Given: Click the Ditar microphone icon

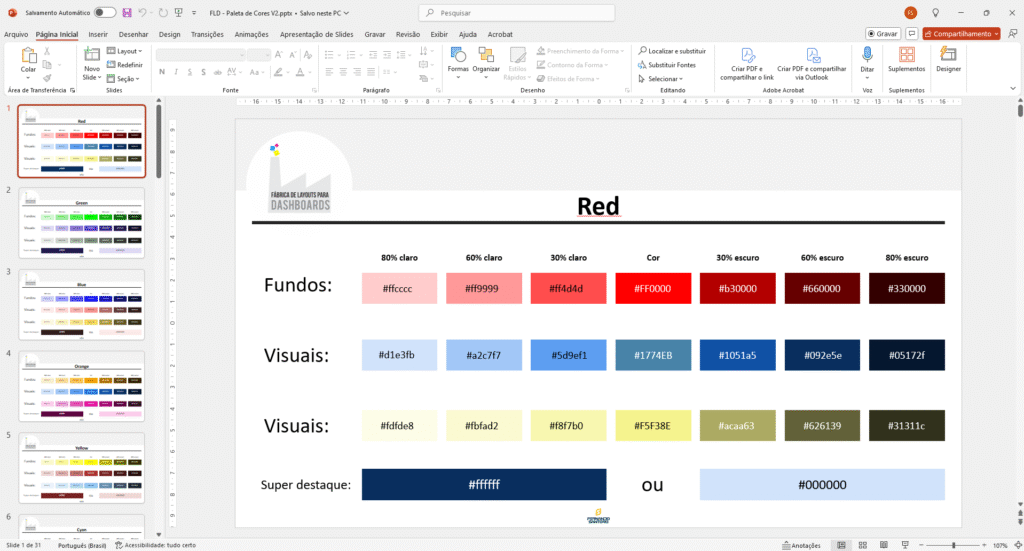Looking at the screenshot, I should [867, 58].
